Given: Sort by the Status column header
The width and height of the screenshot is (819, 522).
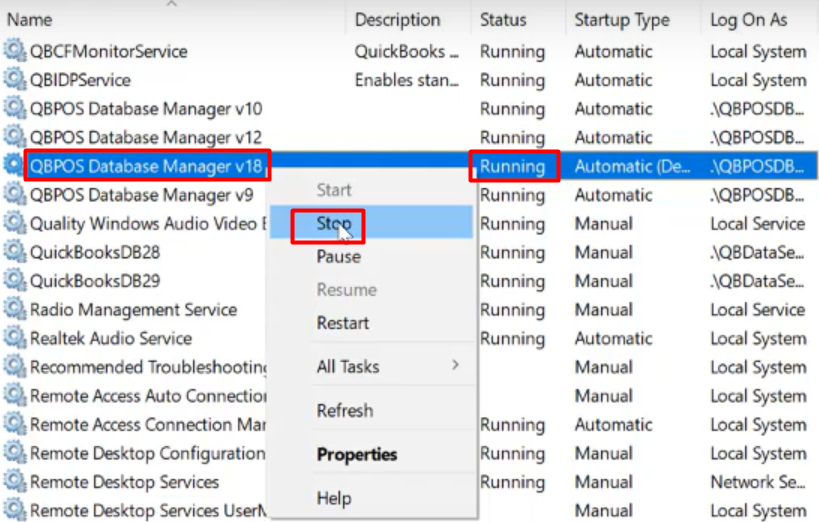Looking at the screenshot, I should 503,20.
